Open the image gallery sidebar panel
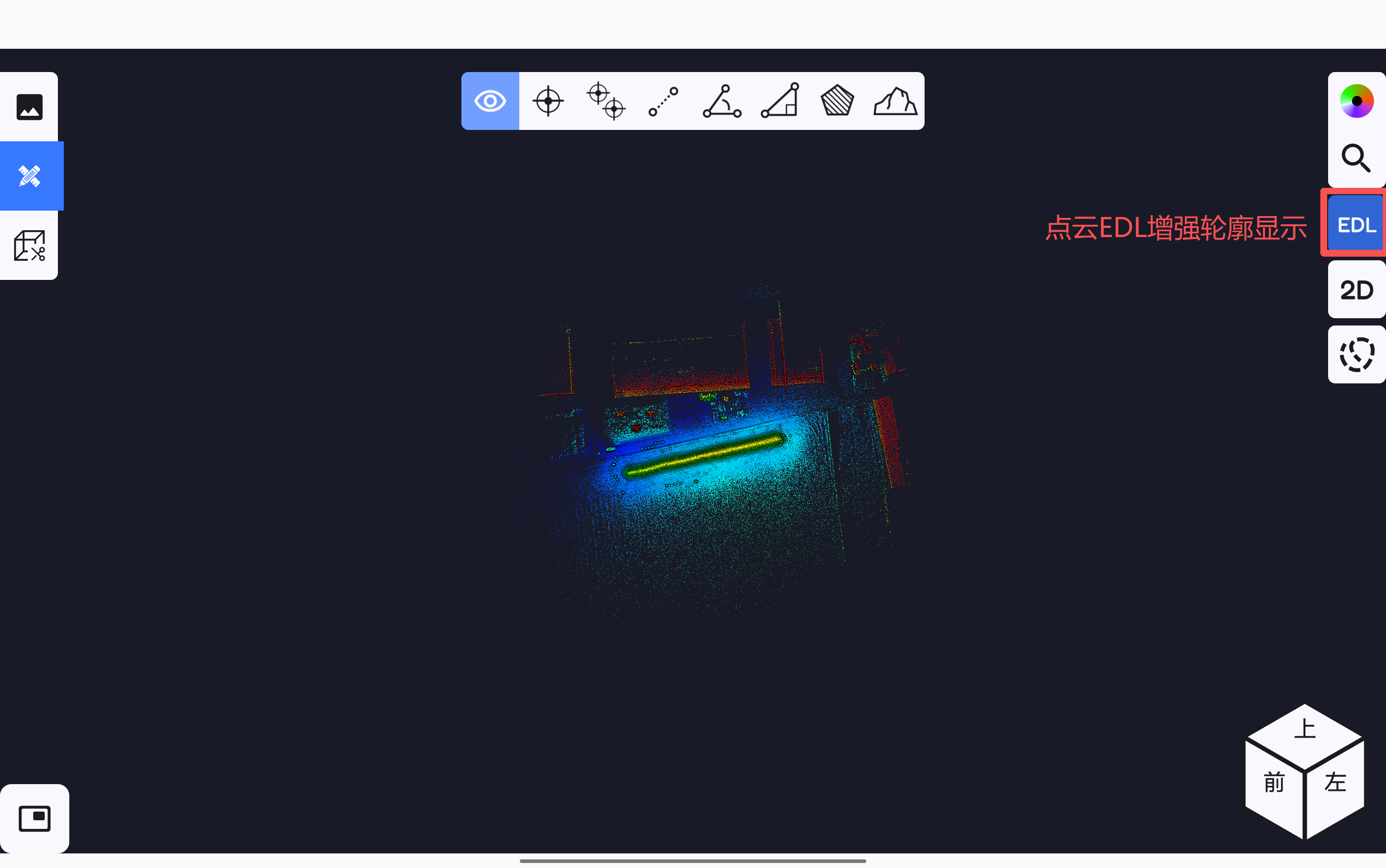The height and width of the screenshot is (868, 1386). 29,107
